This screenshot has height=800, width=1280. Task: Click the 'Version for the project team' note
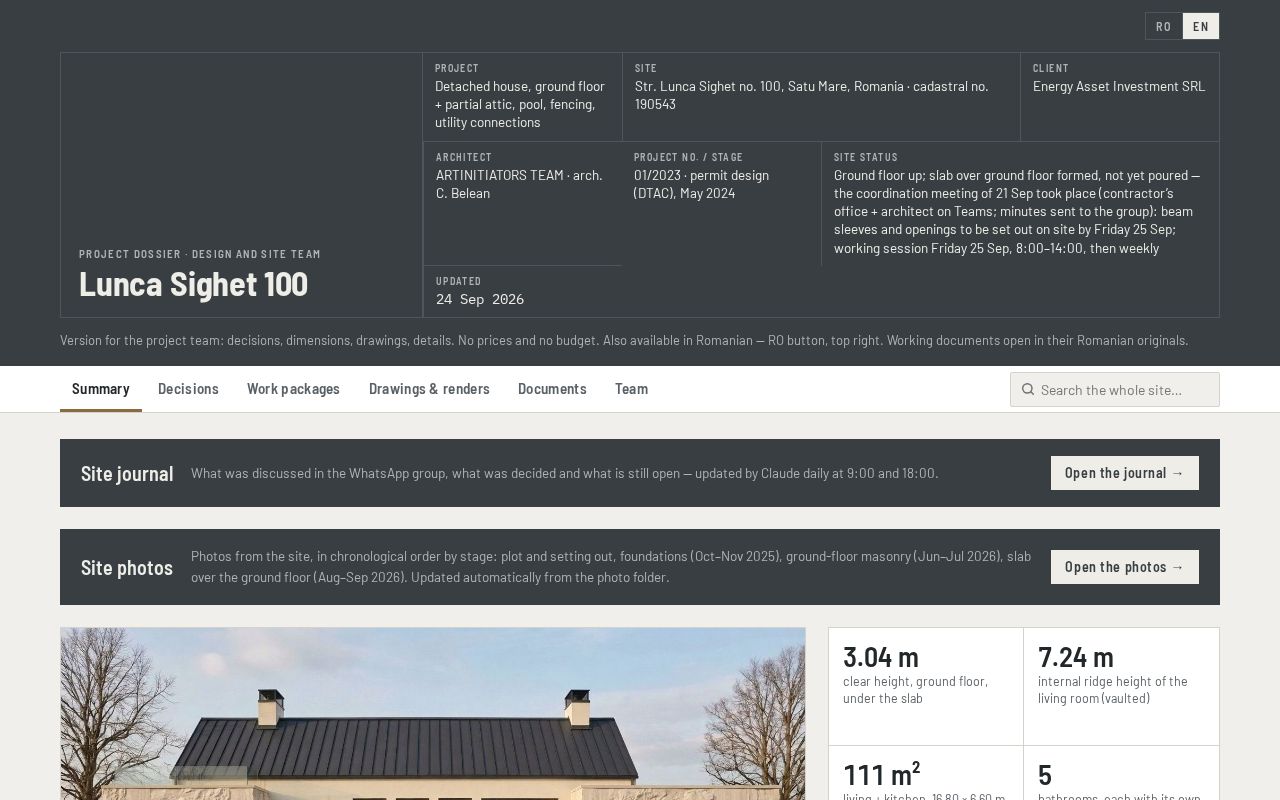click(x=624, y=340)
